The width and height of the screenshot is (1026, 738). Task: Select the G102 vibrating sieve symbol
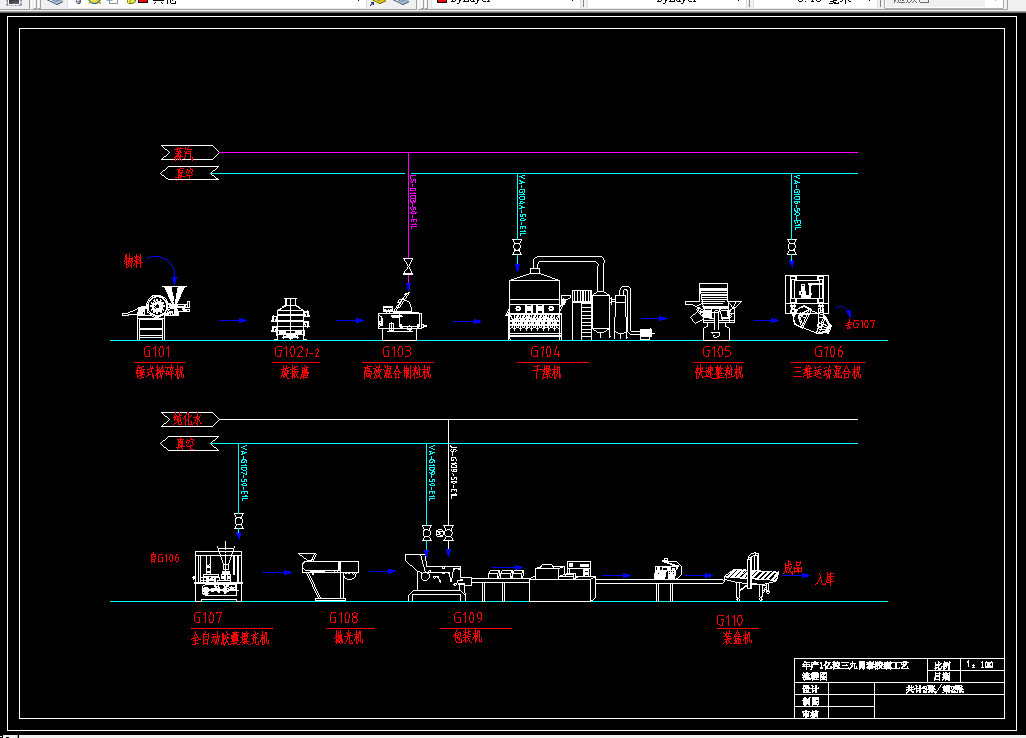tap(291, 319)
